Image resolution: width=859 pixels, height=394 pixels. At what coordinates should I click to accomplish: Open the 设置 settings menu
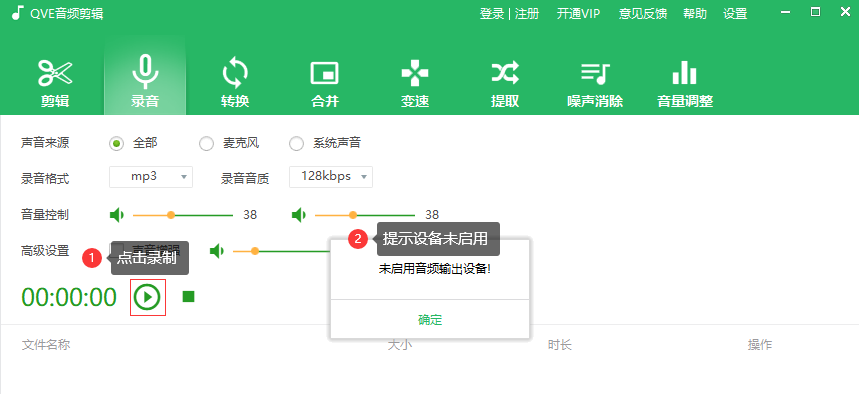tap(735, 14)
